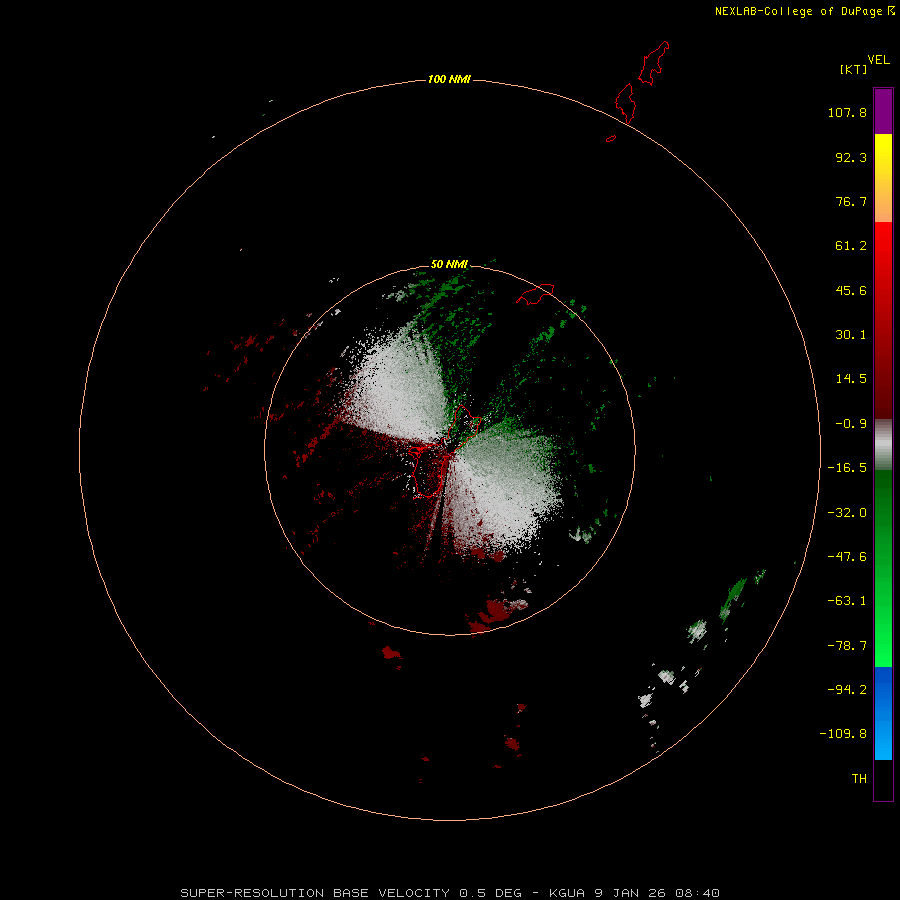Click the 14.5 velocity scale value

[x=851, y=379]
